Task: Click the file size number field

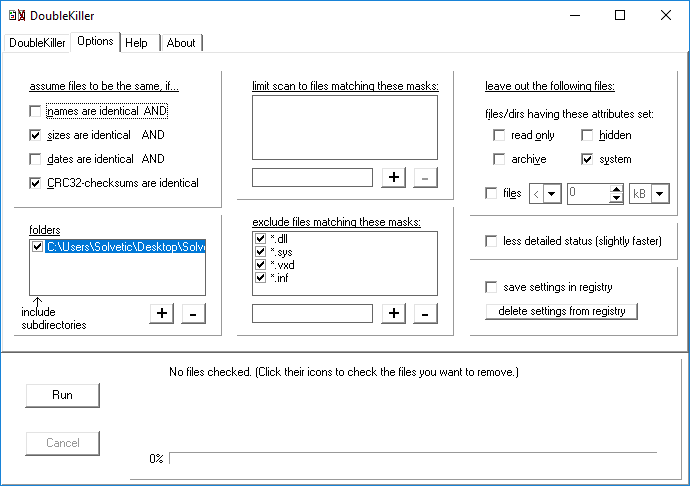Action: [x=588, y=194]
